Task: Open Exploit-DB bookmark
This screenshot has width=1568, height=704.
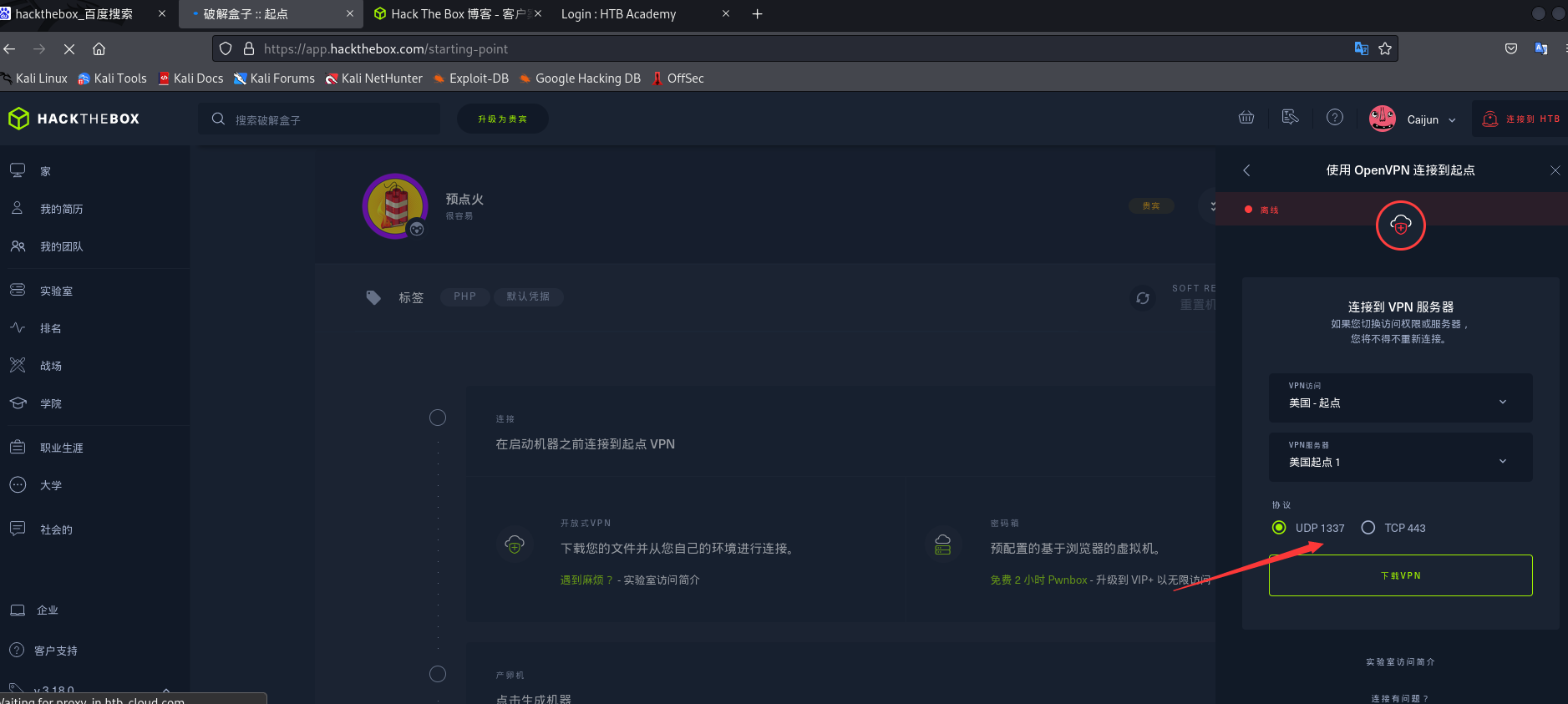Action: (471, 79)
